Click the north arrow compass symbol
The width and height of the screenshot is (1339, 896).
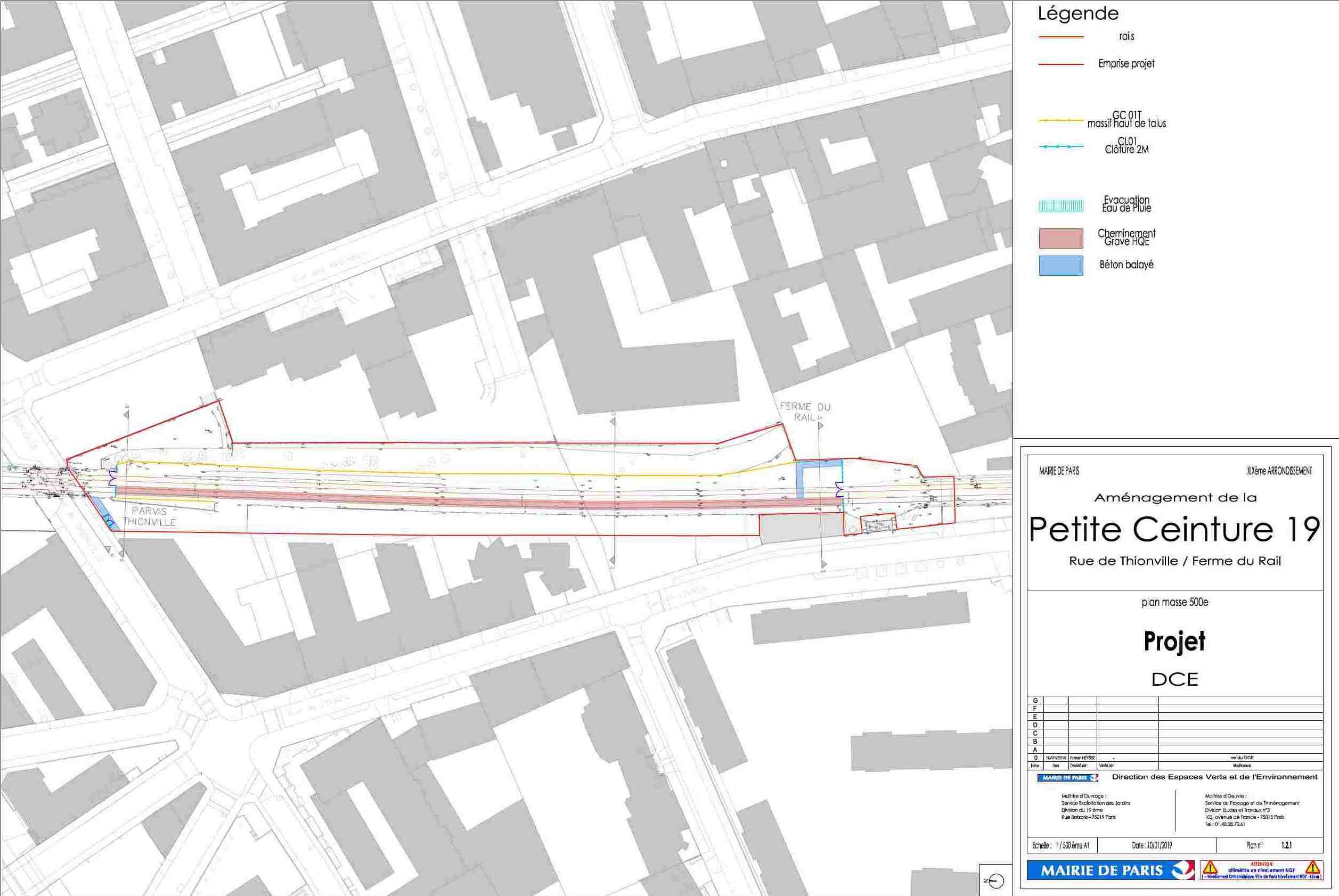click(995, 881)
